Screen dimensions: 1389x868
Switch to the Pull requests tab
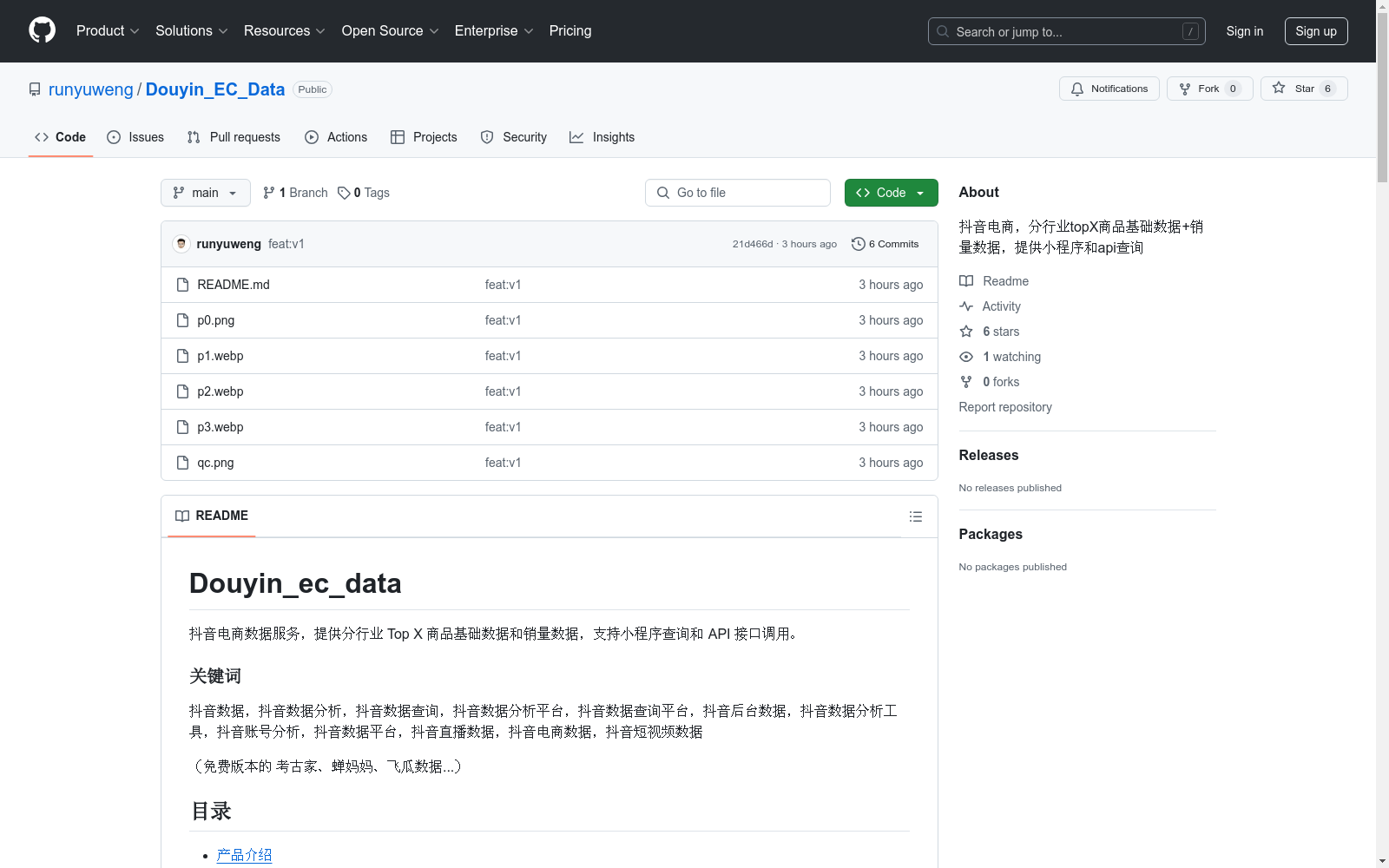234,137
